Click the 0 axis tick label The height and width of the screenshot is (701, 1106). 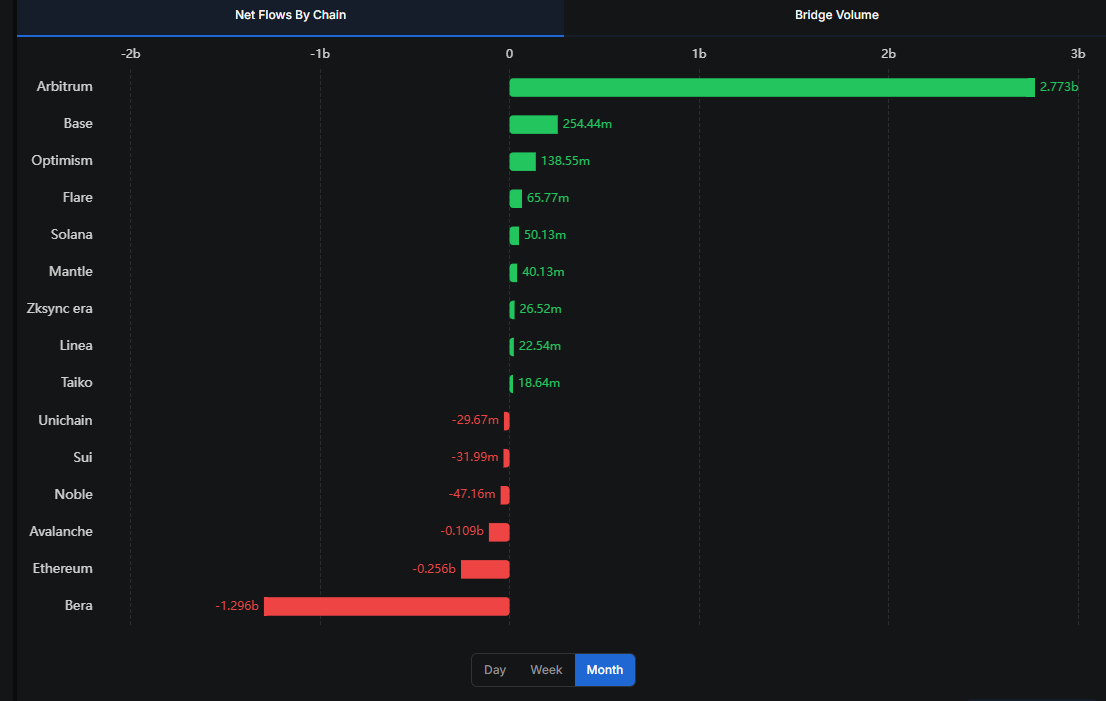point(509,54)
